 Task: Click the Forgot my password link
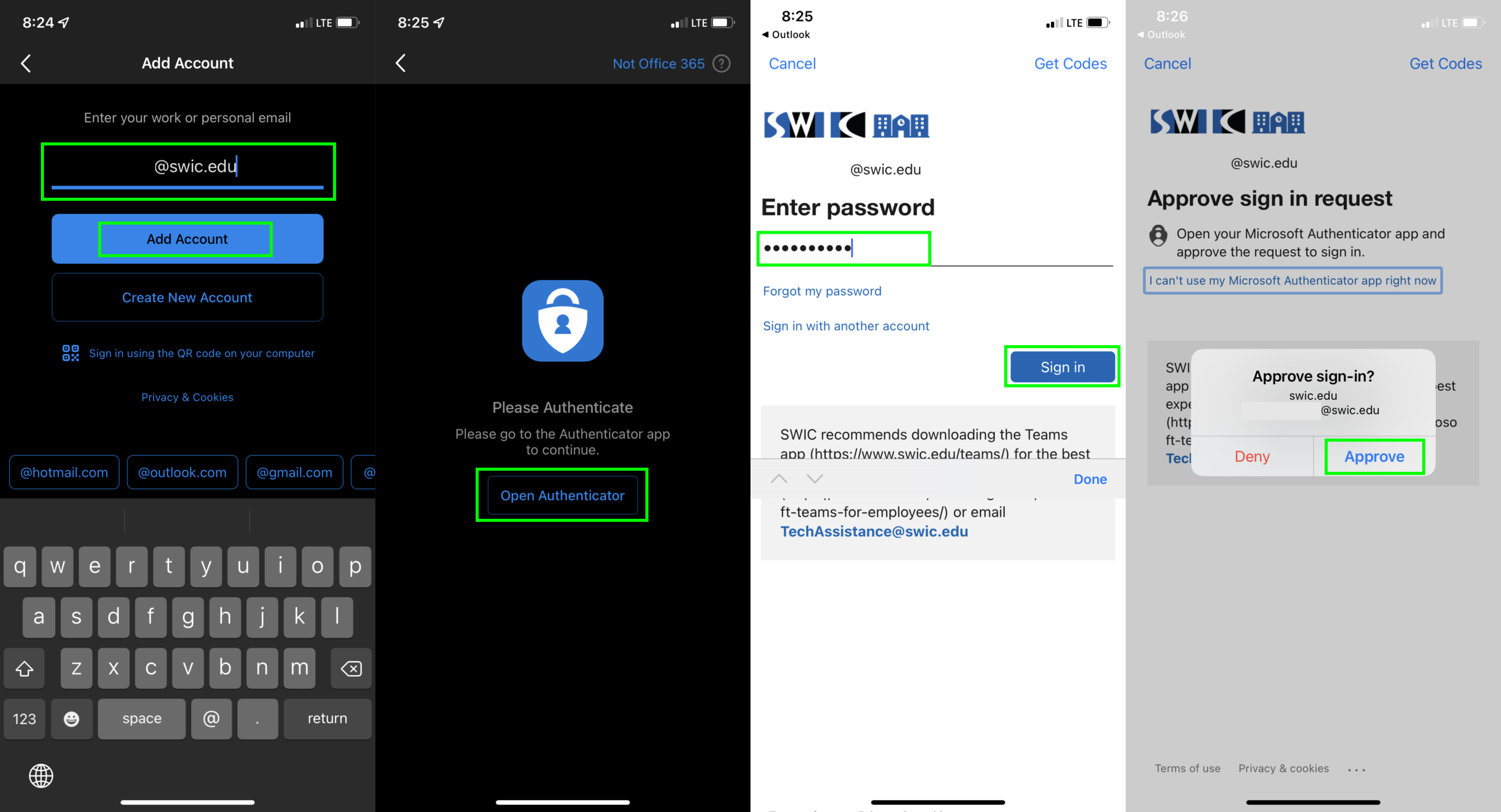tap(822, 291)
